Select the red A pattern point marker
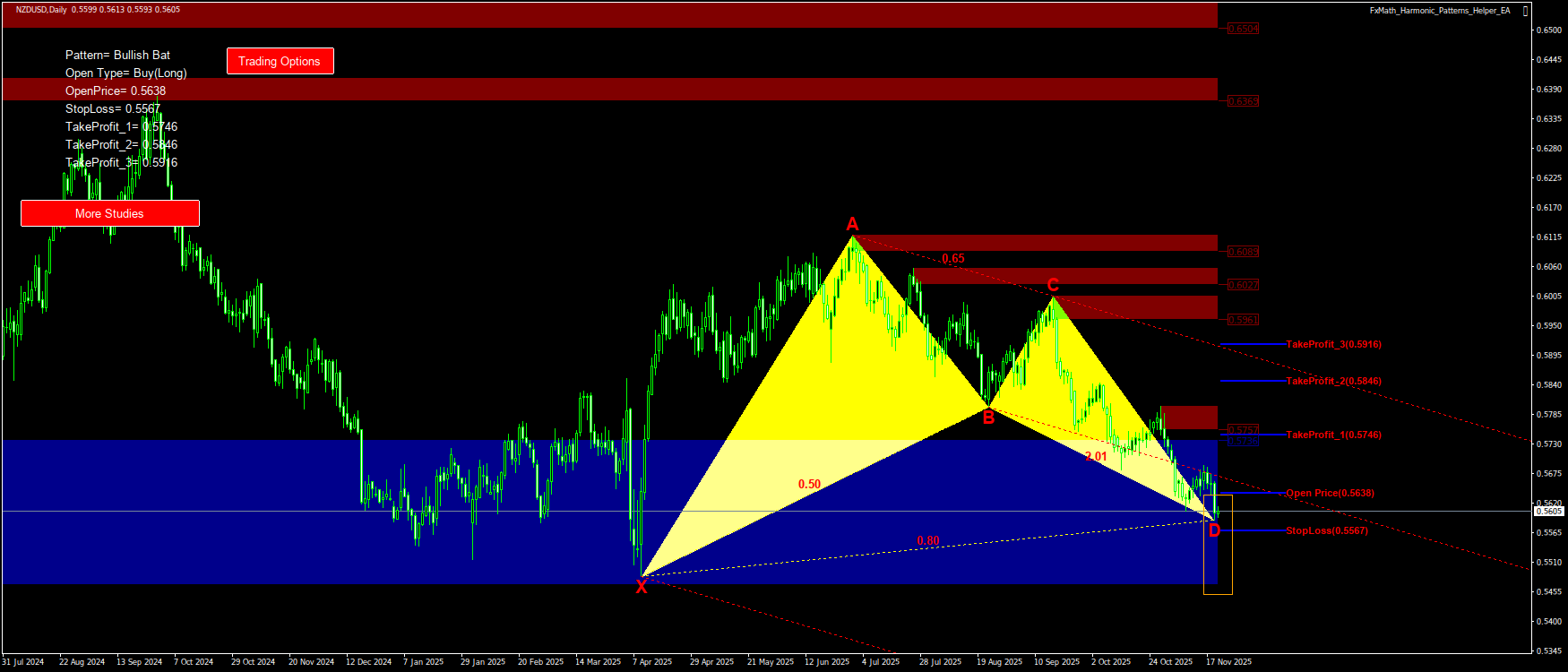The height and width of the screenshot is (672, 1568). pyautogui.click(x=853, y=224)
